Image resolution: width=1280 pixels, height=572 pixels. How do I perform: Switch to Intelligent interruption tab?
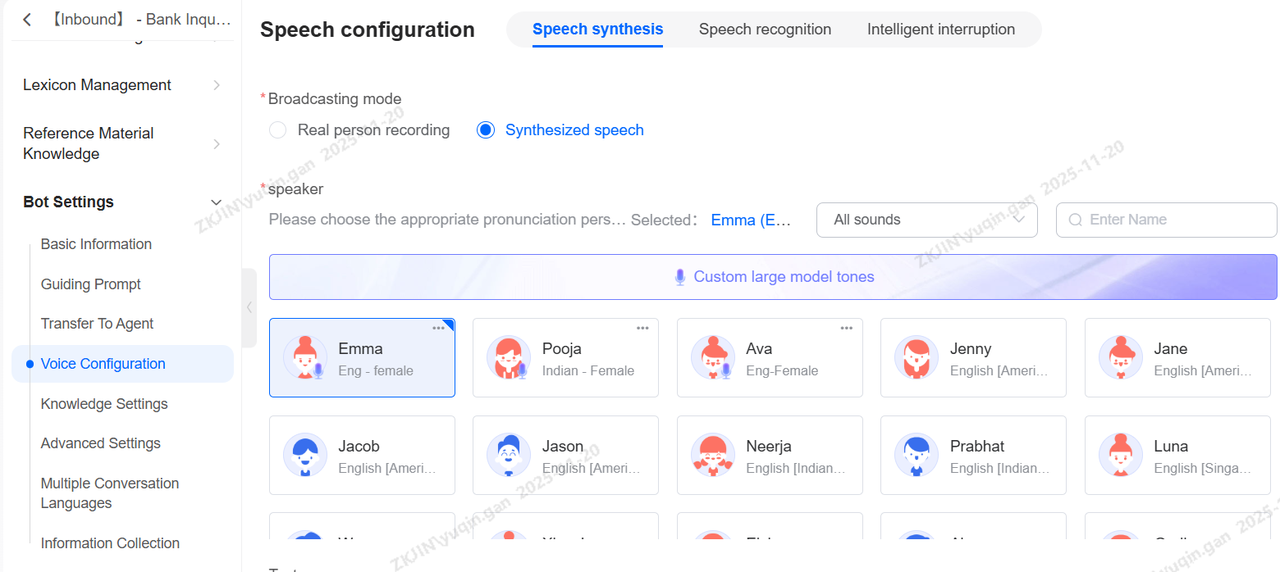pyautogui.click(x=941, y=29)
